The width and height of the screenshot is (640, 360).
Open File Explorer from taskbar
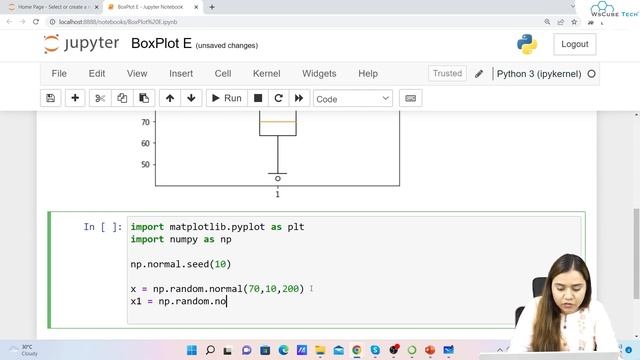[320, 350]
